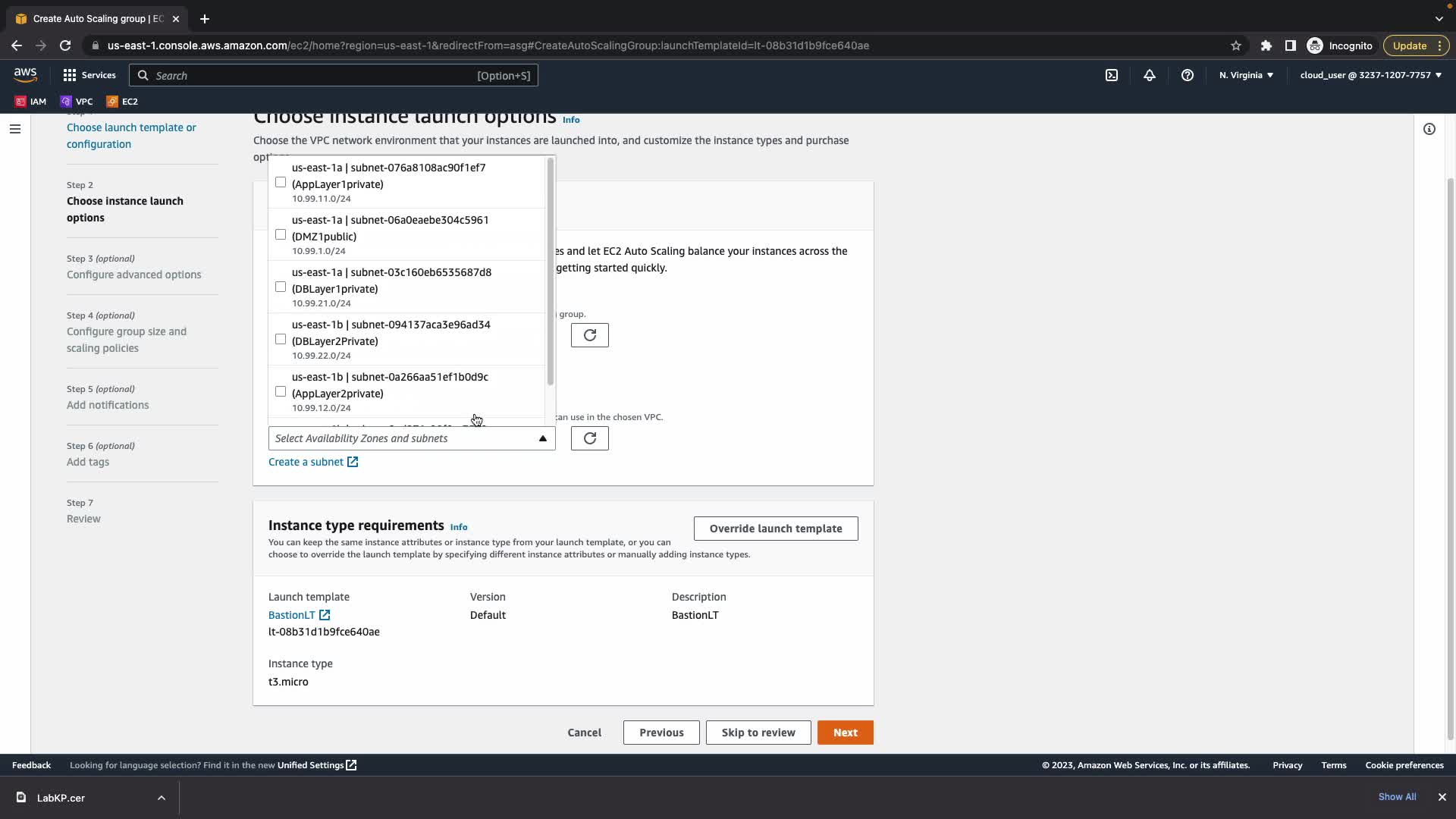The height and width of the screenshot is (819, 1456).
Task: Open the N. Virginia region dropdown
Action: tap(1246, 75)
